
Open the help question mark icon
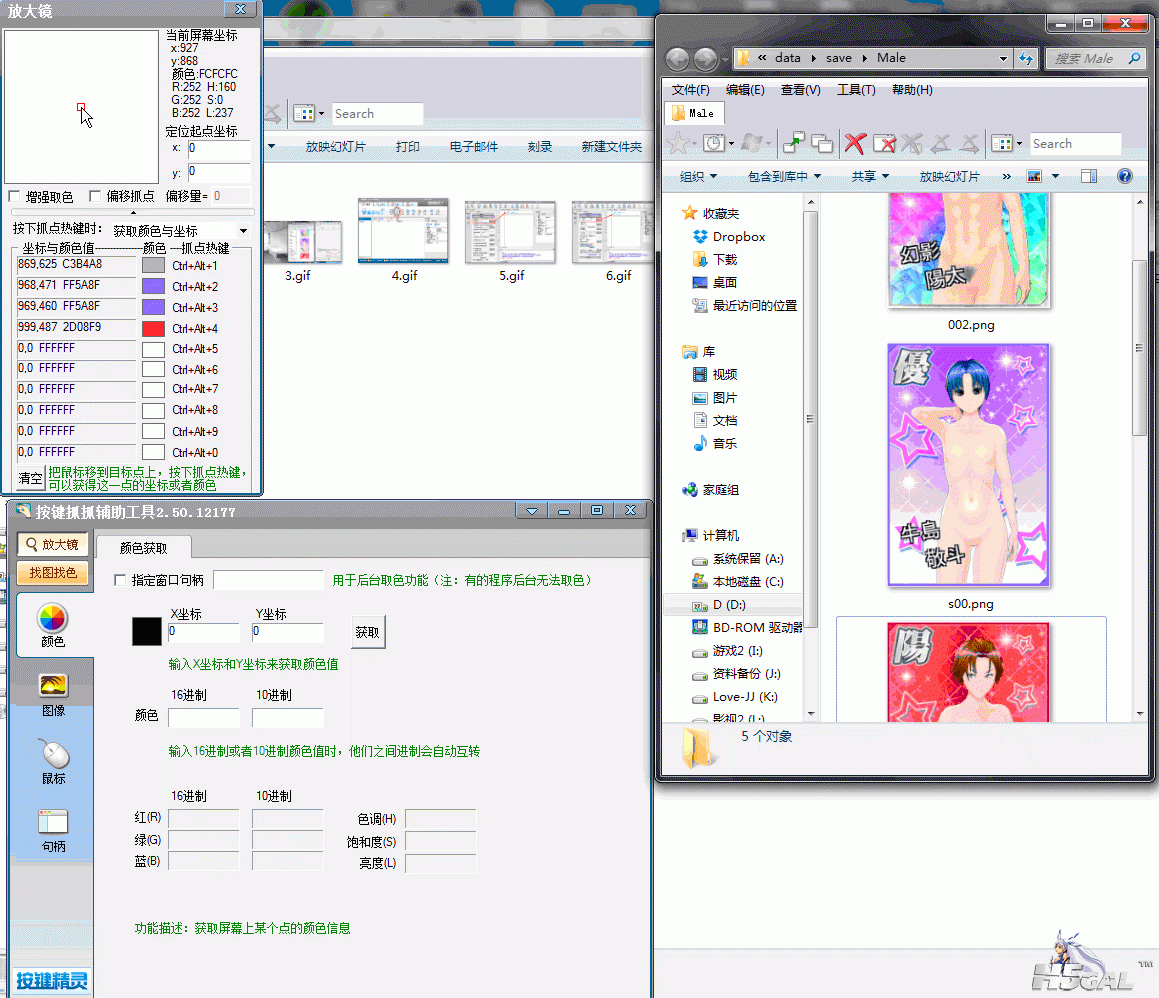click(x=1124, y=176)
